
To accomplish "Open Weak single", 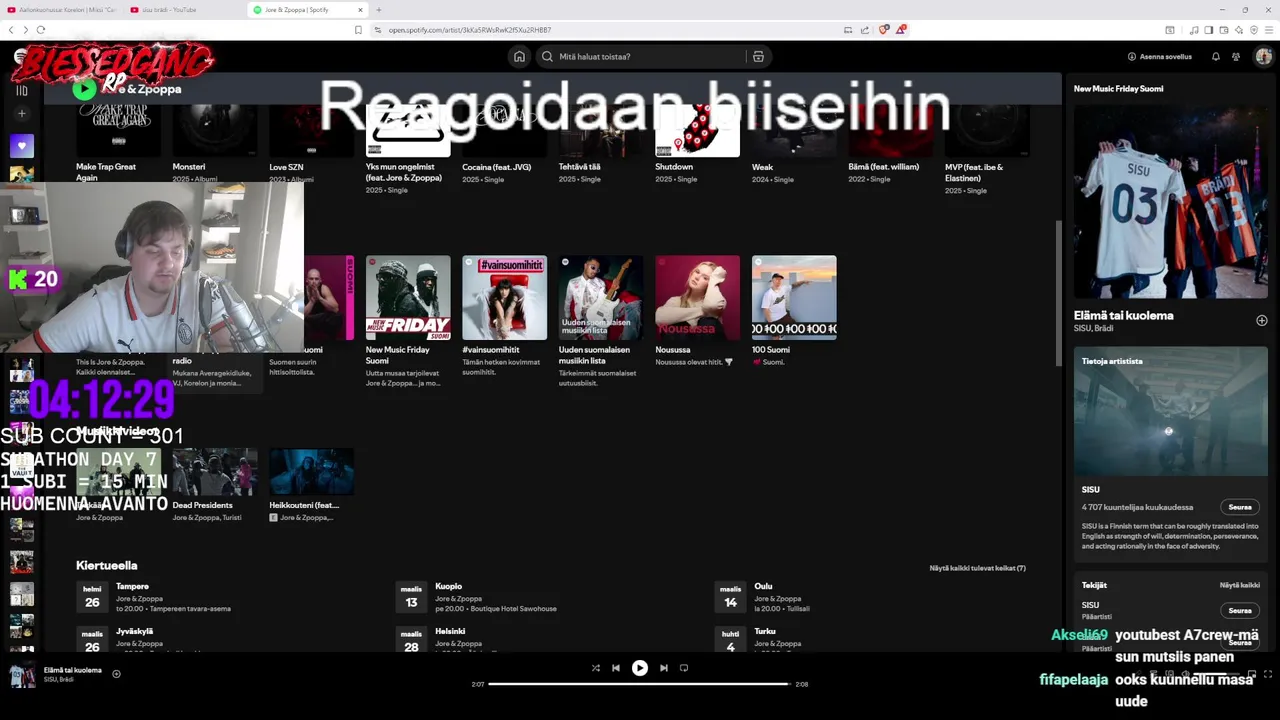I will point(794,142).
